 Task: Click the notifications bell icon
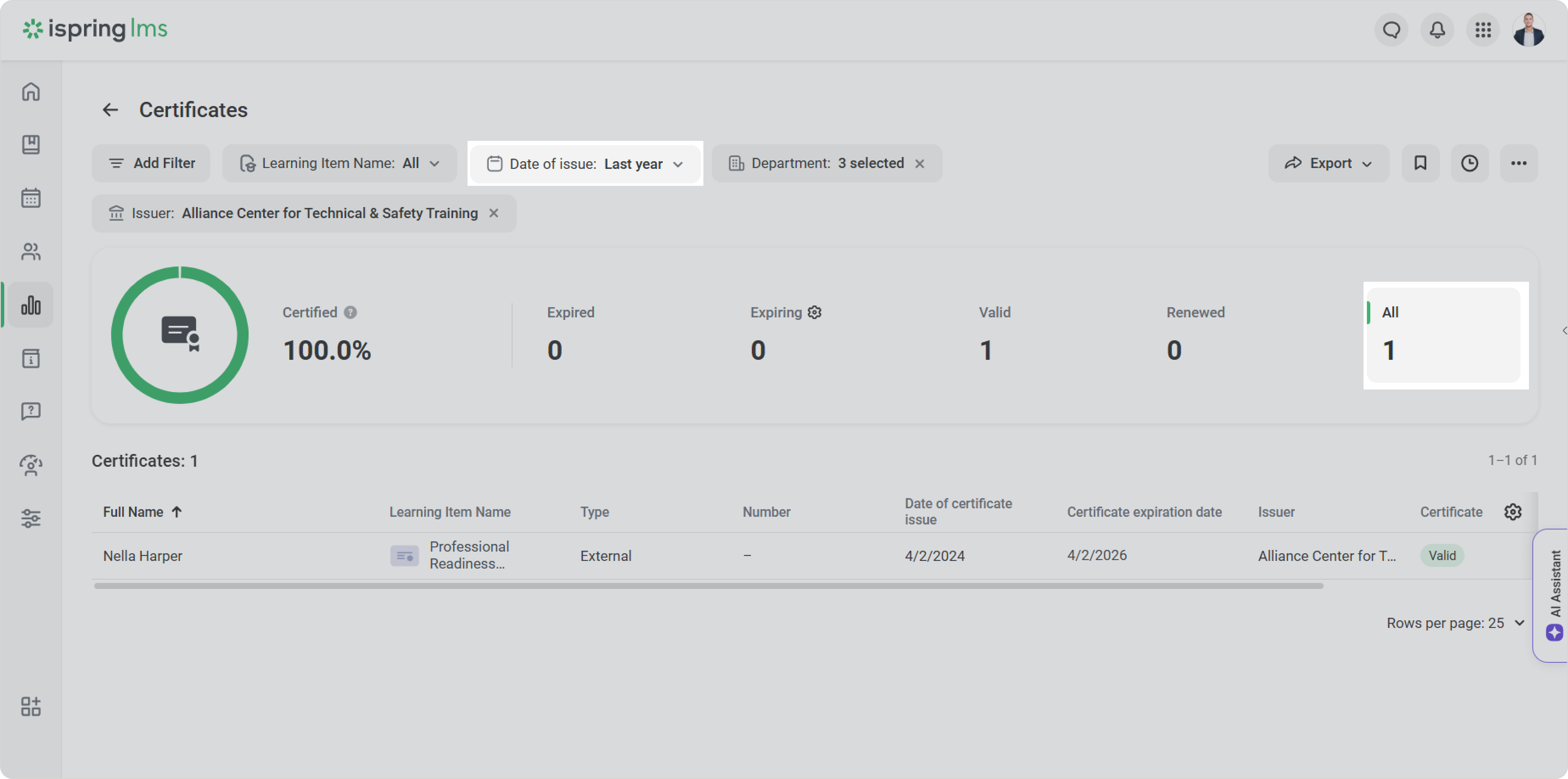coord(1437,29)
